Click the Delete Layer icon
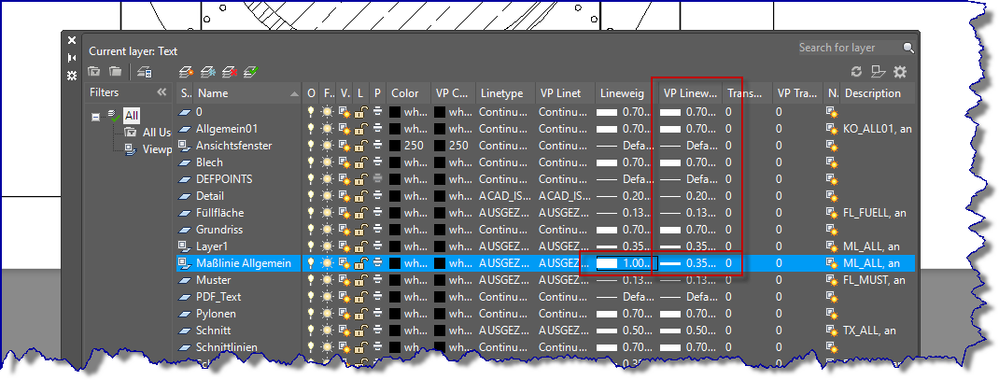The image size is (999, 380). [230, 71]
